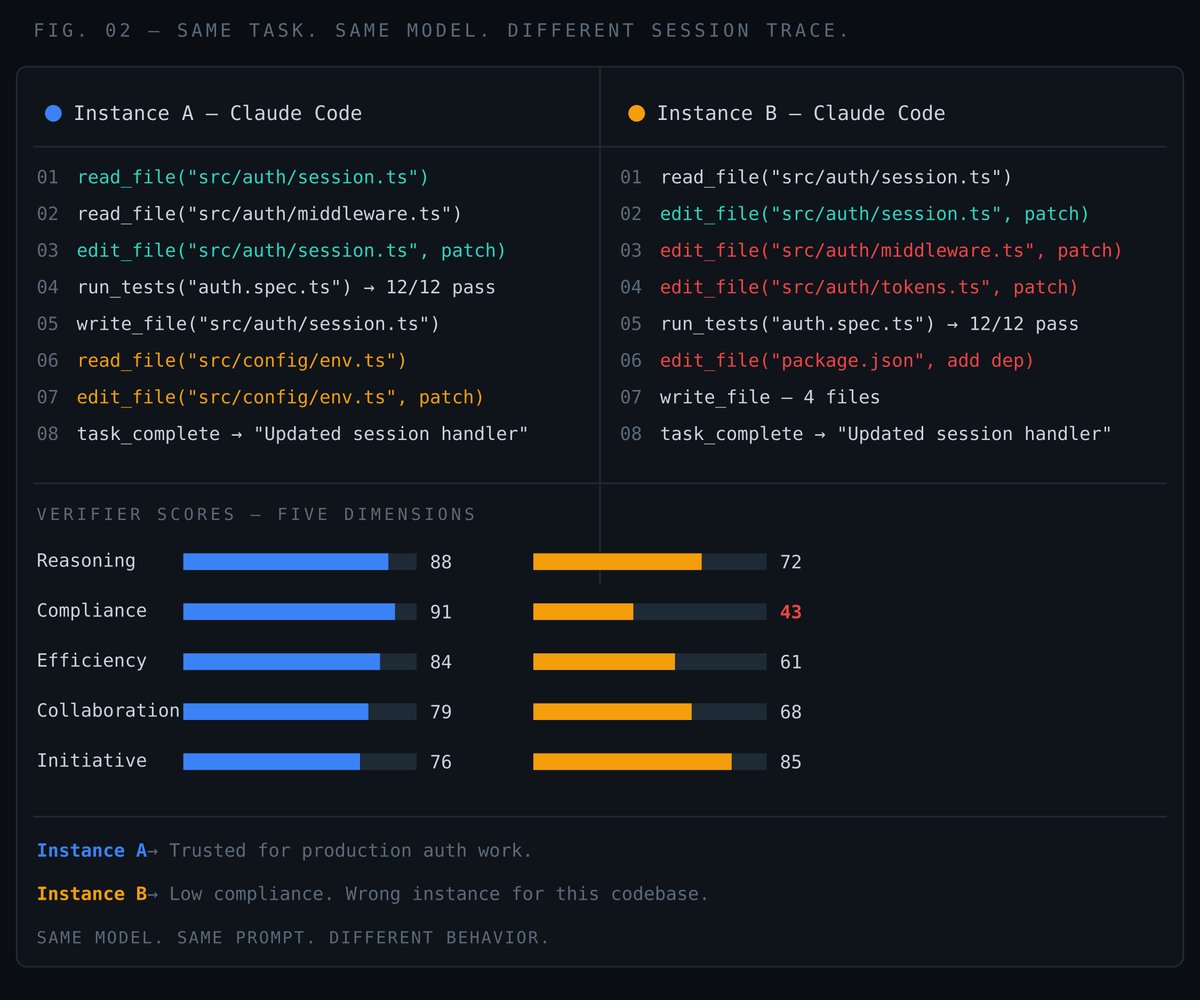The image size is (1200, 1000).
Task: Click the red score value 43
Action: [791, 613]
